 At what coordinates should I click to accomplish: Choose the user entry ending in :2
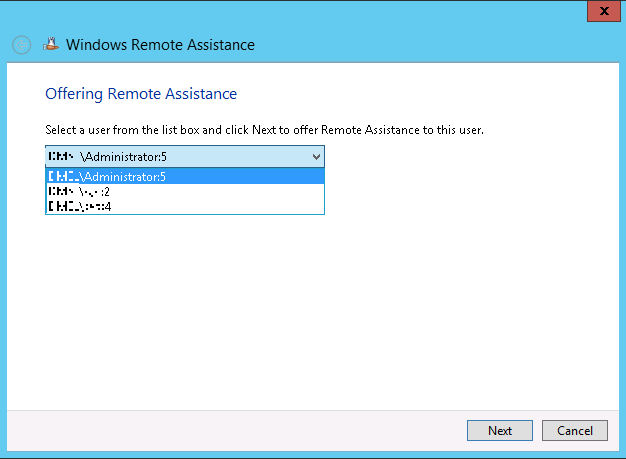(185, 192)
